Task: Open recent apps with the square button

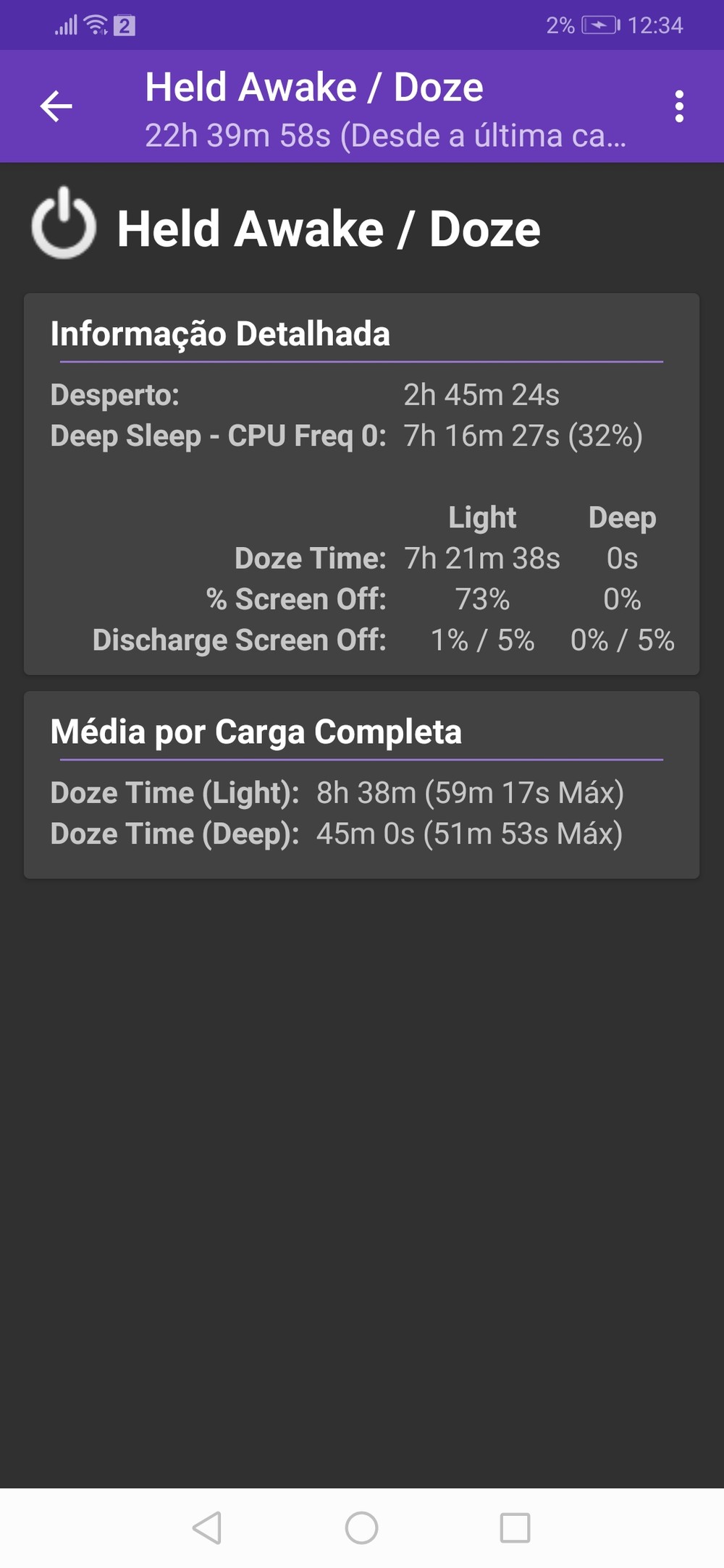Action: tap(515, 1527)
